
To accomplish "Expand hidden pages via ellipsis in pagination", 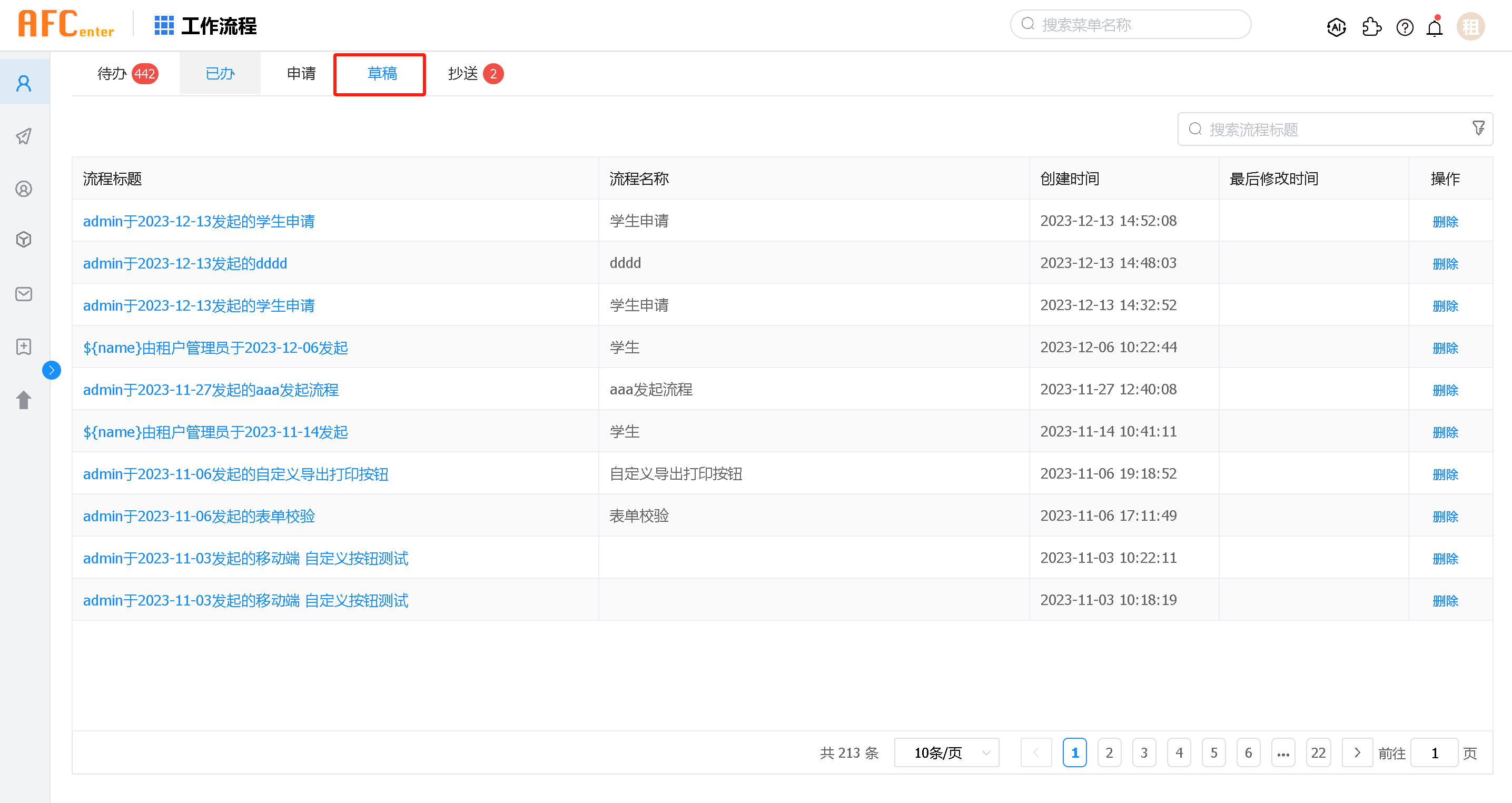I will click(1283, 752).
